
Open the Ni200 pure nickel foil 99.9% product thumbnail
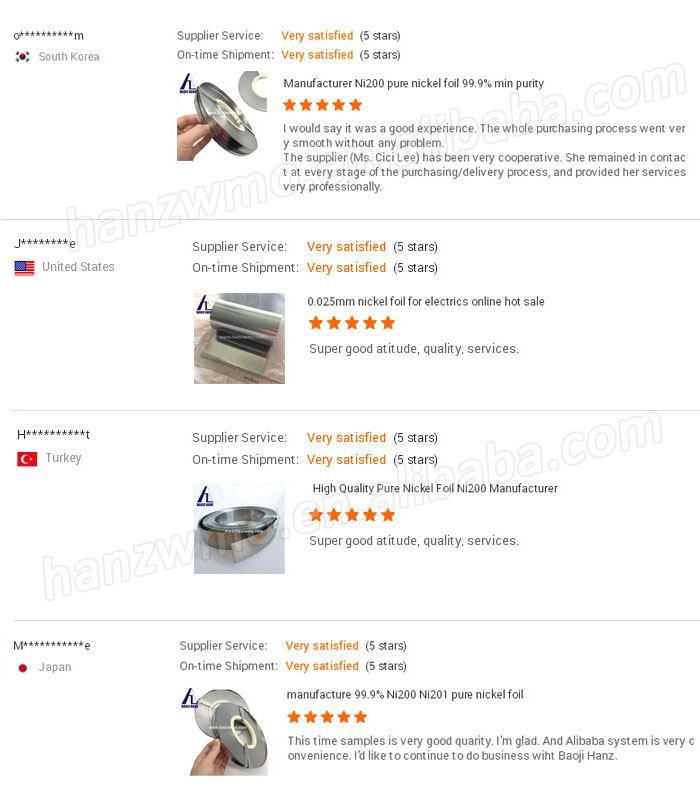click(x=222, y=116)
